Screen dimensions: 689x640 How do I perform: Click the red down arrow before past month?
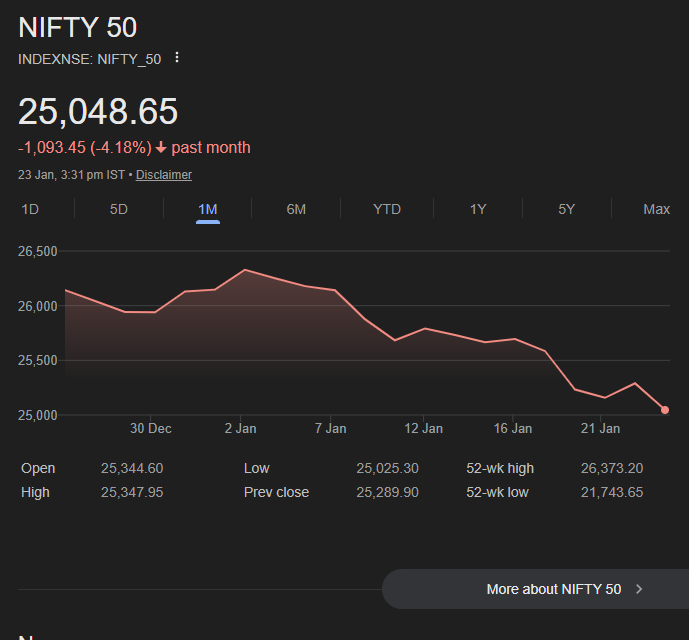pos(161,148)
